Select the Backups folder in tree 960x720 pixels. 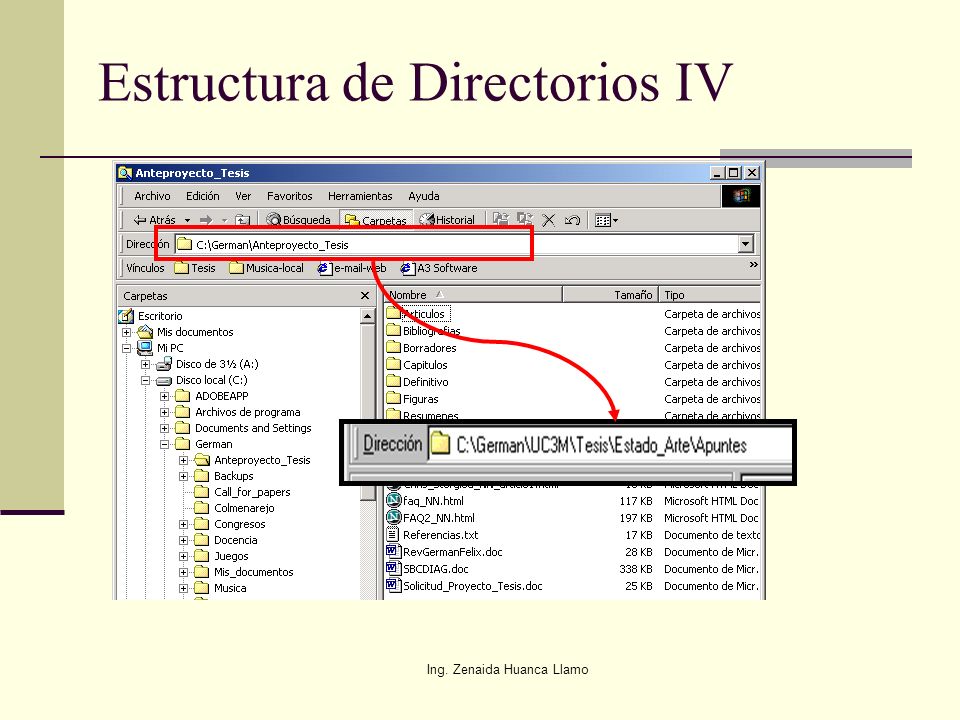pyautogui.click(x=233, y=476)
